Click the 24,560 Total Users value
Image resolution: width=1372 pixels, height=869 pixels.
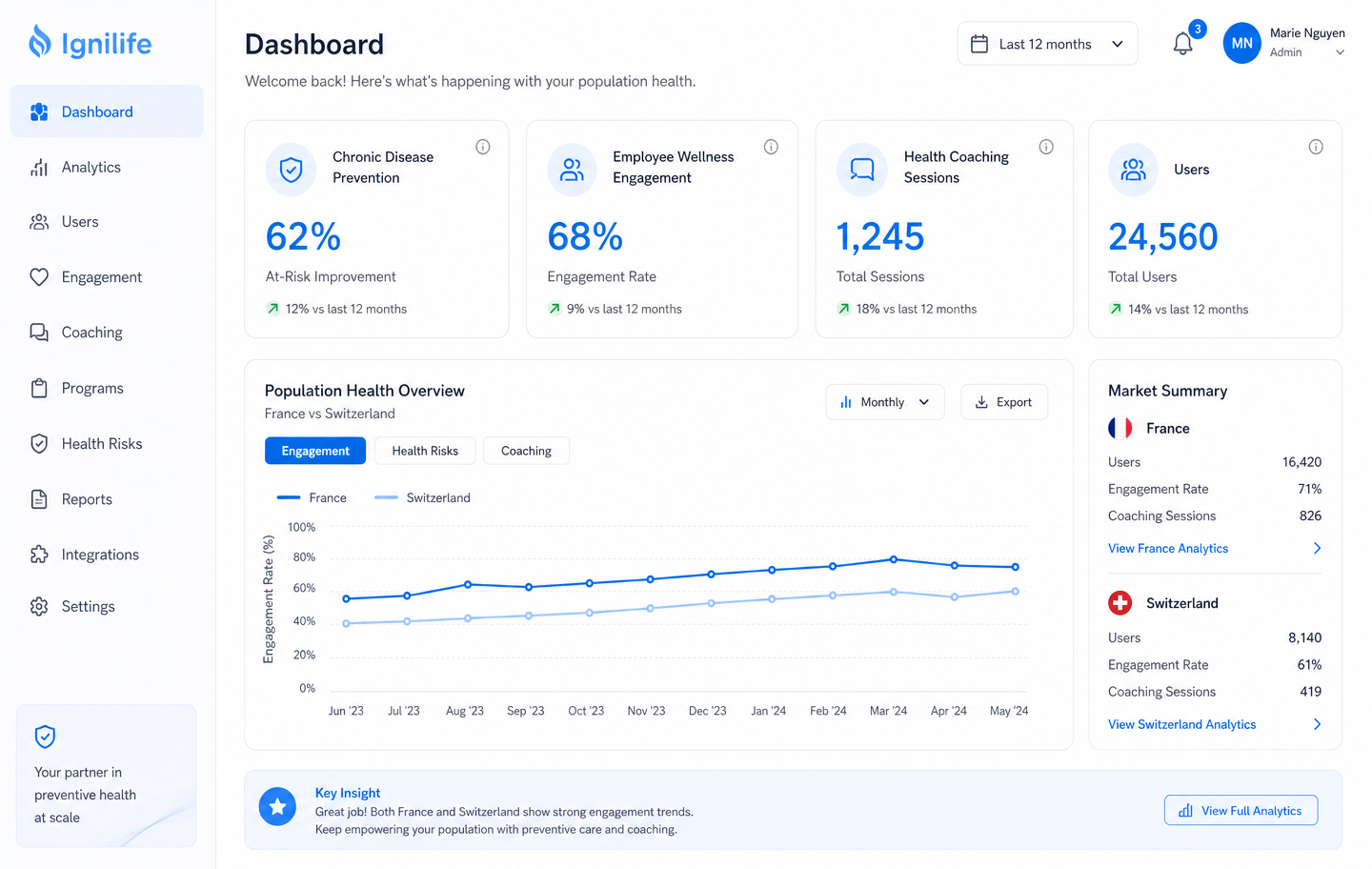tap(1163, 236)
